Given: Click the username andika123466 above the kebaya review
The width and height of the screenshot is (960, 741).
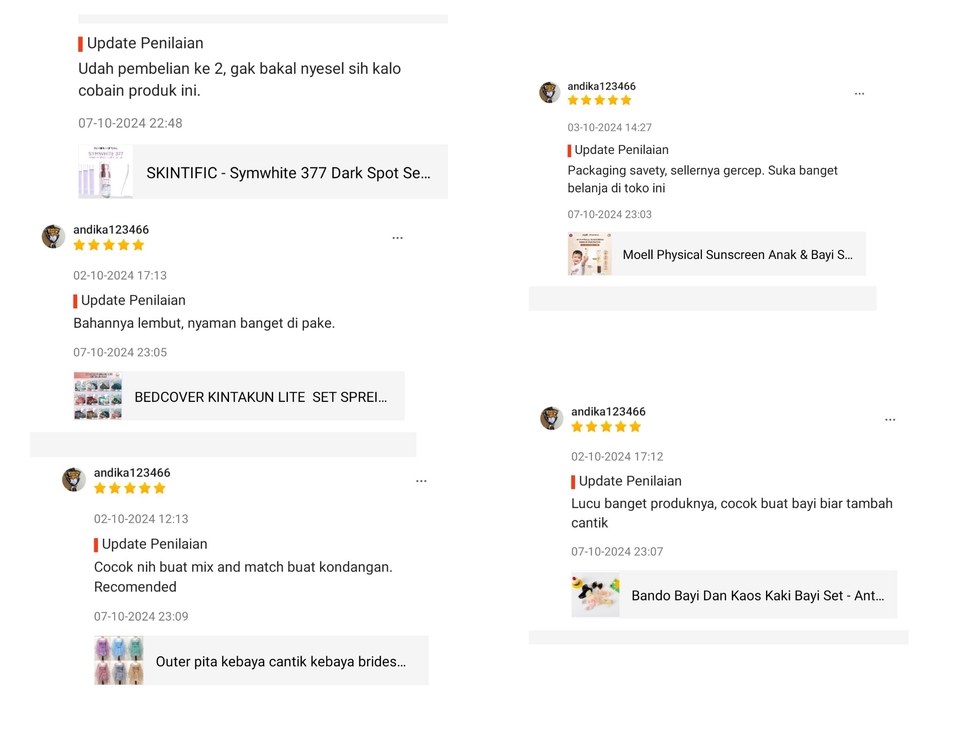Looking at the screenshot, I should (x=132, y=472).
